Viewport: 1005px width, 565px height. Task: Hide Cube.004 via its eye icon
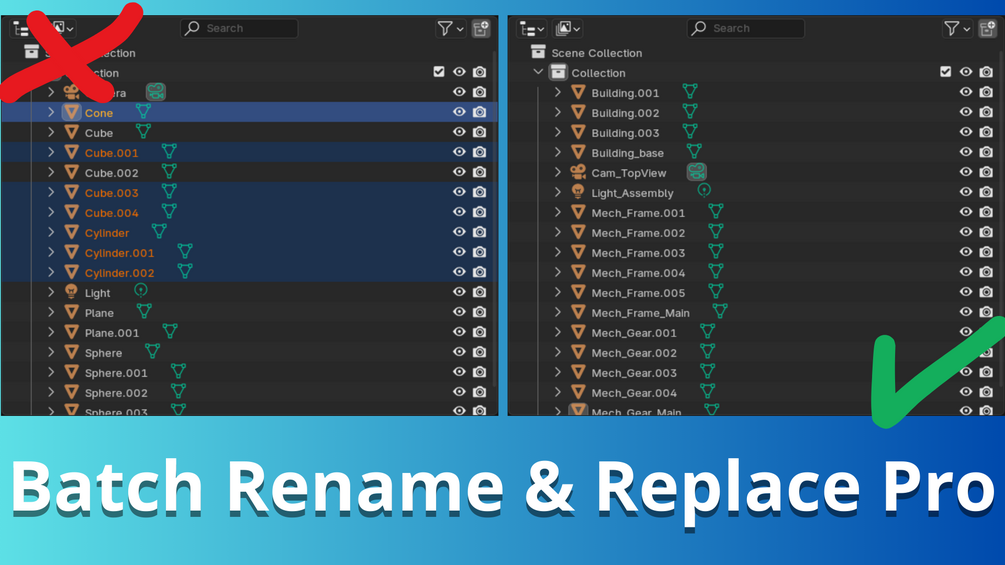(459, 211)
